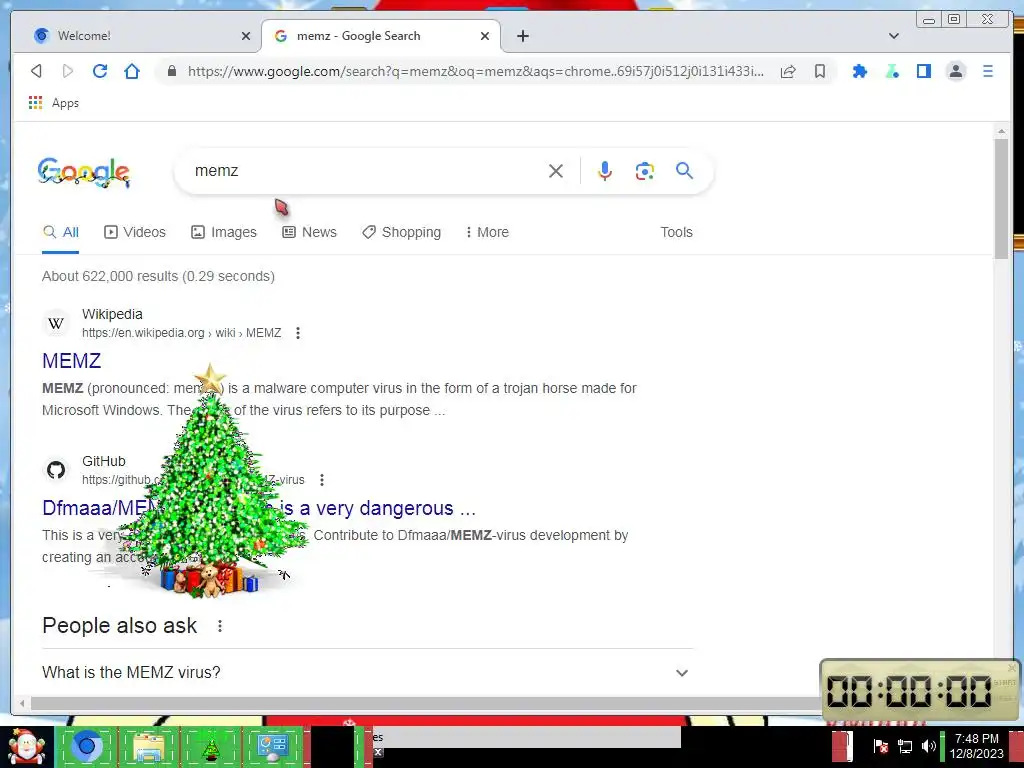Go back to the previous page

click(36, 71)
